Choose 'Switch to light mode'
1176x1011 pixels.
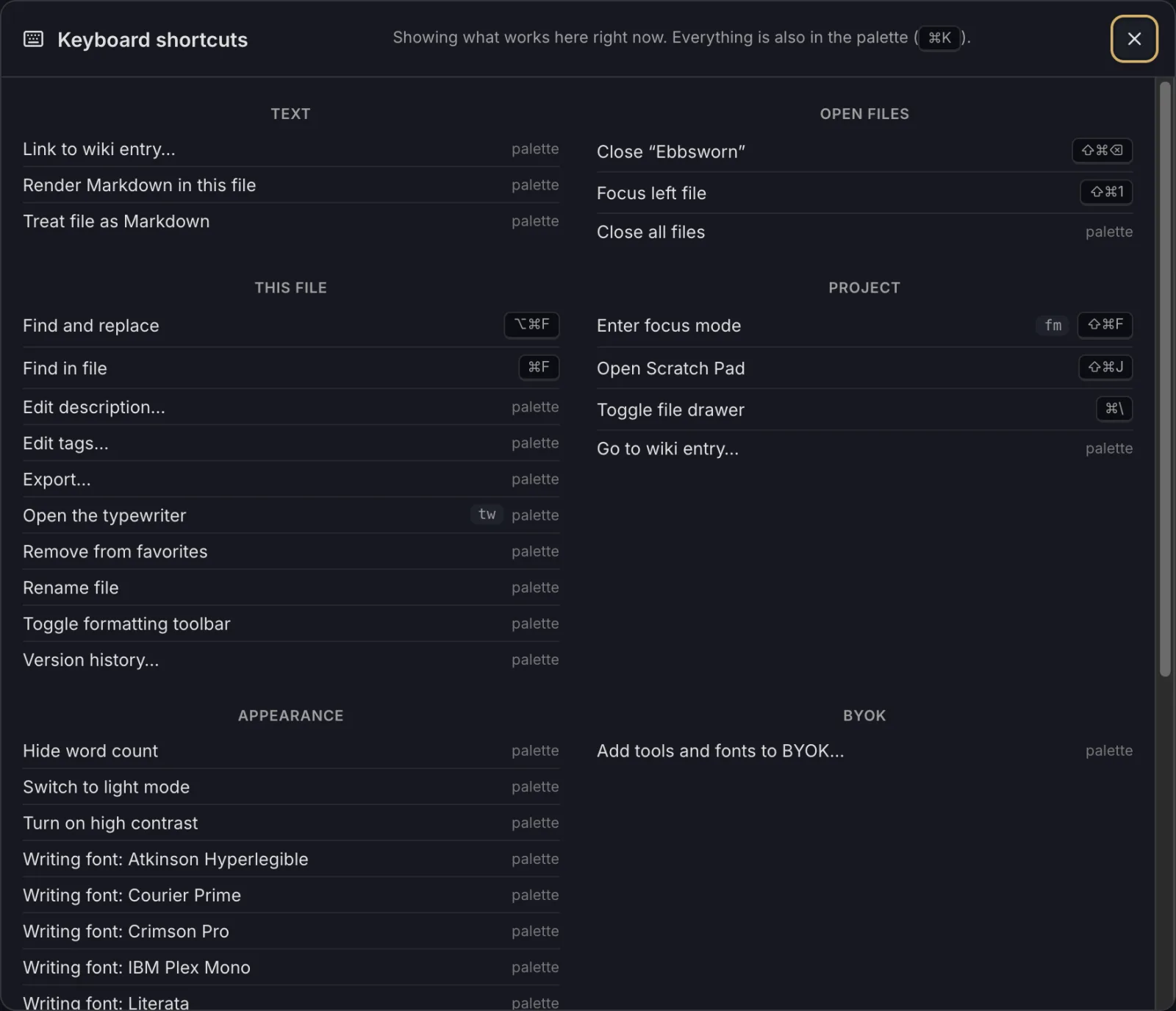pyautogui.click(x=291, y=787)
